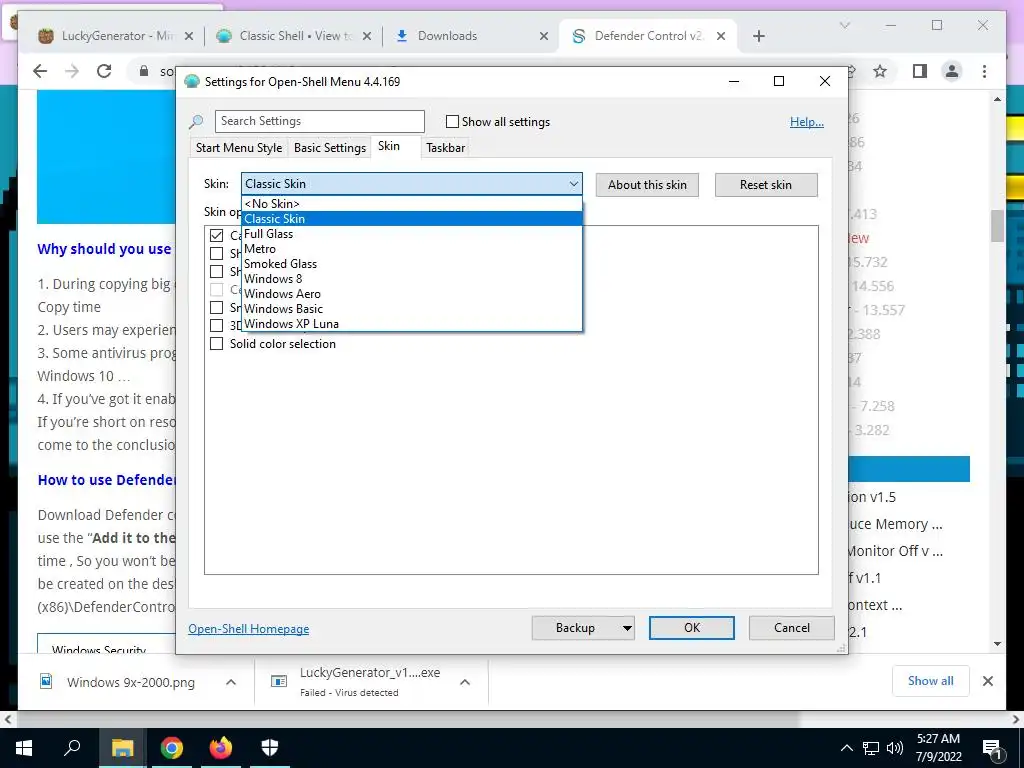This screenshot has width=1024, height=768.
Task: Open the Downloads browser tab
Action: (x=447, y=36)
